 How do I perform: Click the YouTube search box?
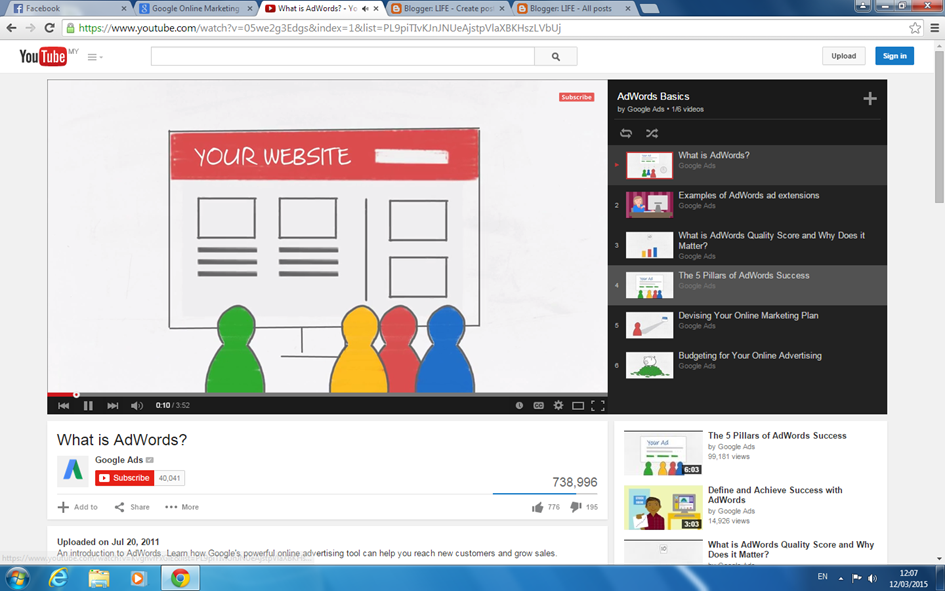pyautogui.click(x=342, y=57)
